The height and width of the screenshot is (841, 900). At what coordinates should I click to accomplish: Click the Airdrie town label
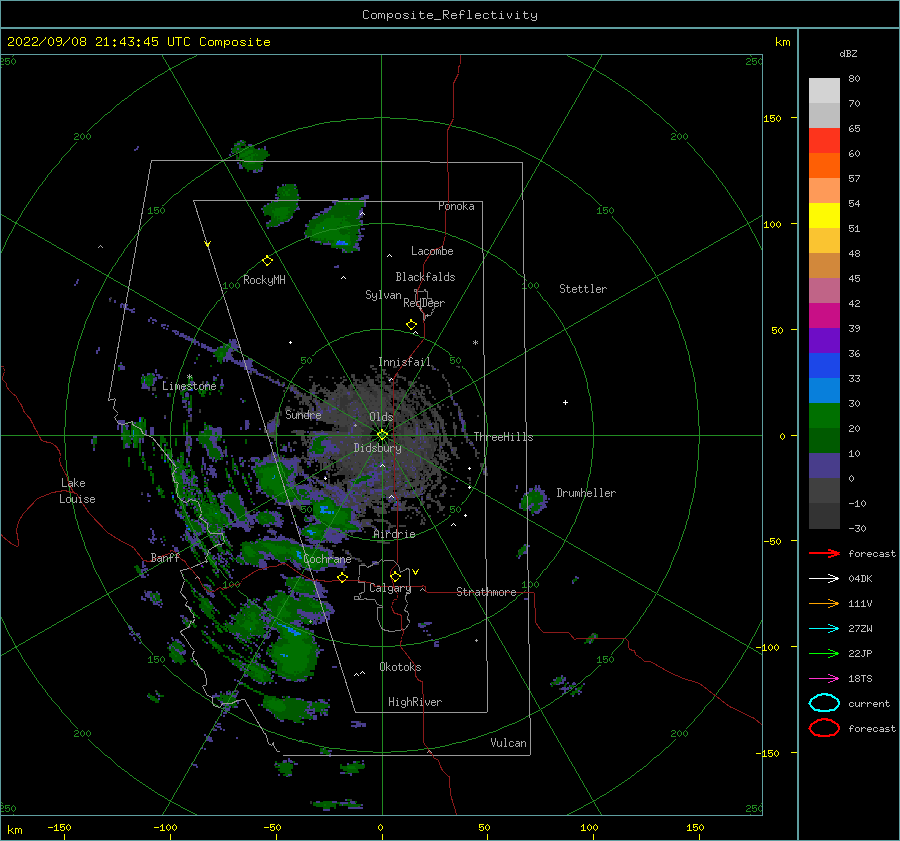[x=394, y=534]
